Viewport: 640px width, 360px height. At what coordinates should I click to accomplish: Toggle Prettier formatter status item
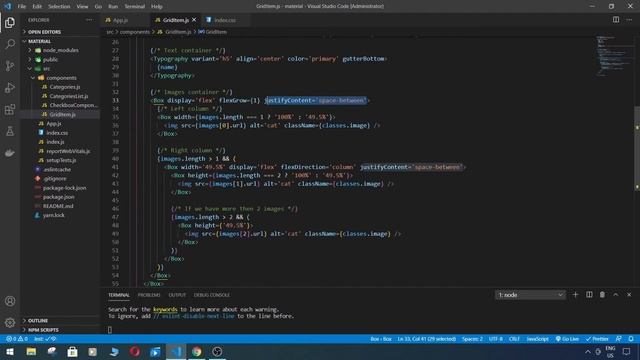coord(597,339)
